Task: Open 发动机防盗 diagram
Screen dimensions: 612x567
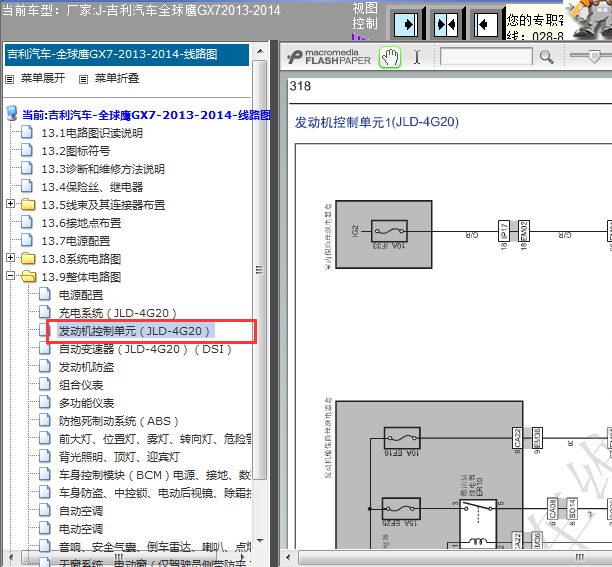Action: coord(86,367)
